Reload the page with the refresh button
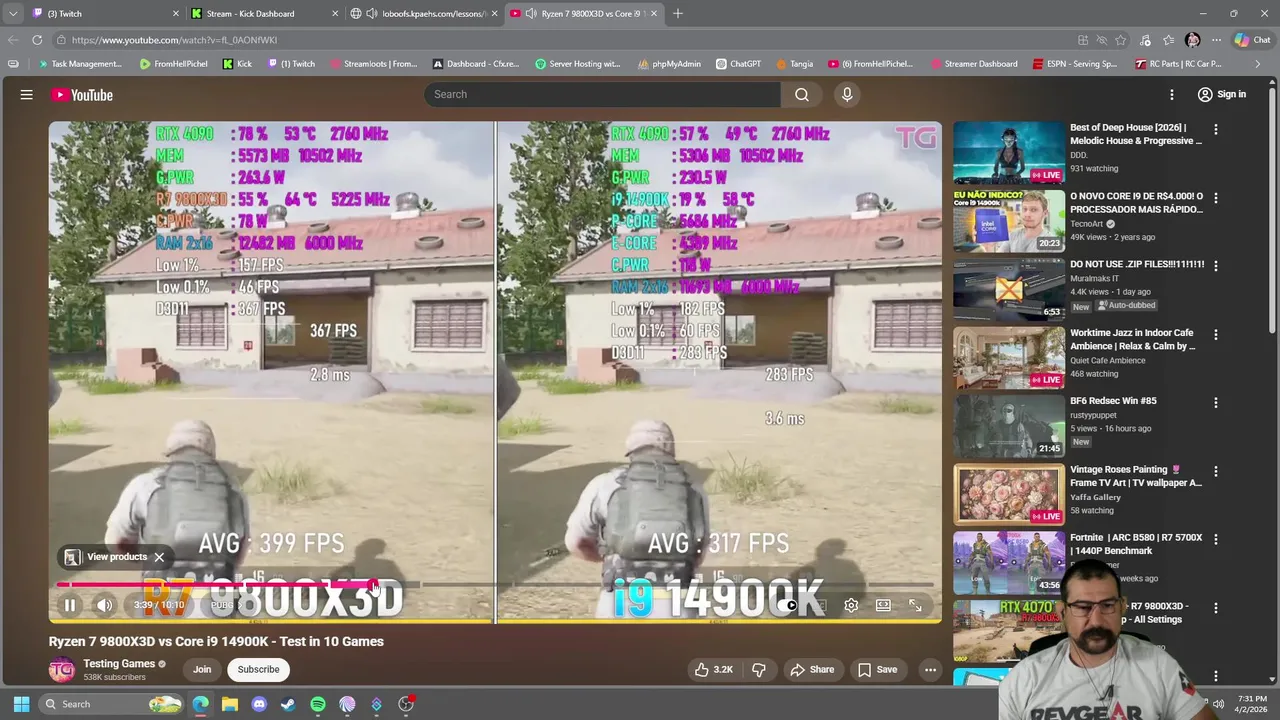This screenshot has width=1280, height=720. tap(37, 40)
